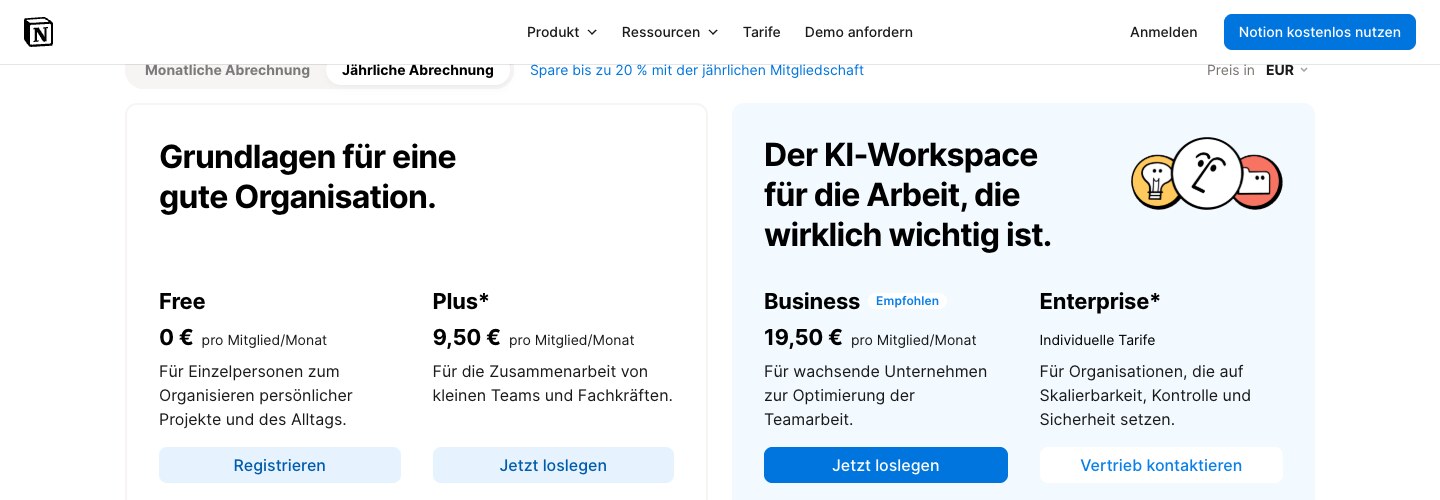Click the Notion logo icon
This screenshot has width=1440, height=500.
click(38, 32)
